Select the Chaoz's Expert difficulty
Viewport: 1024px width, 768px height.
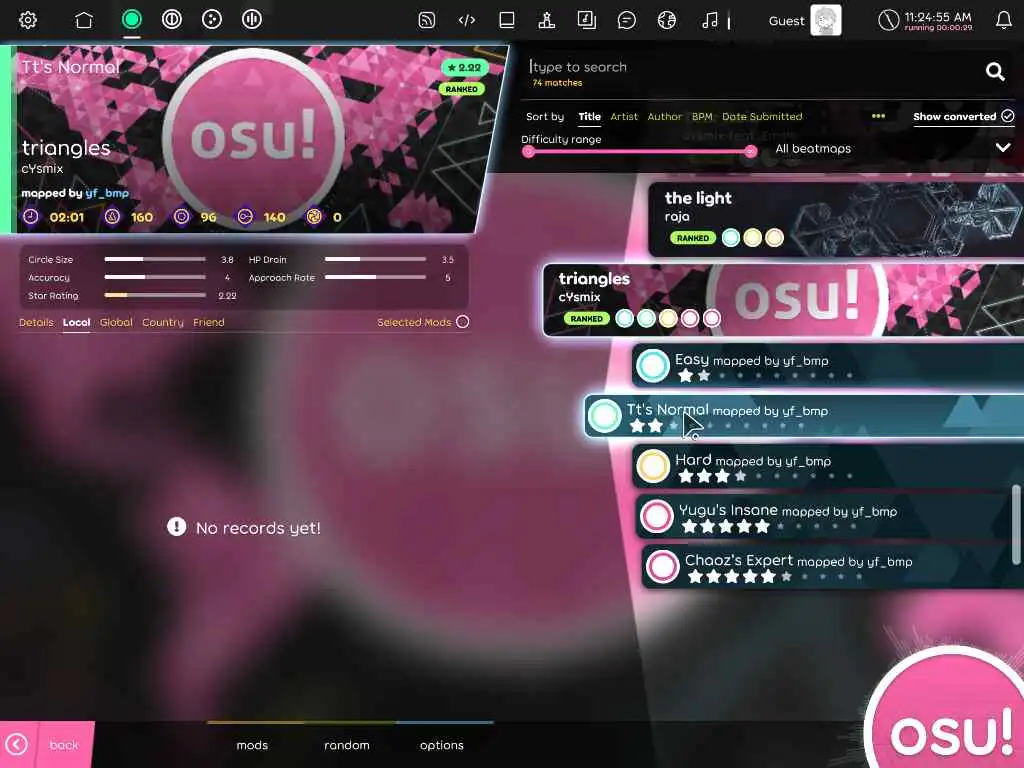[833, 567]
